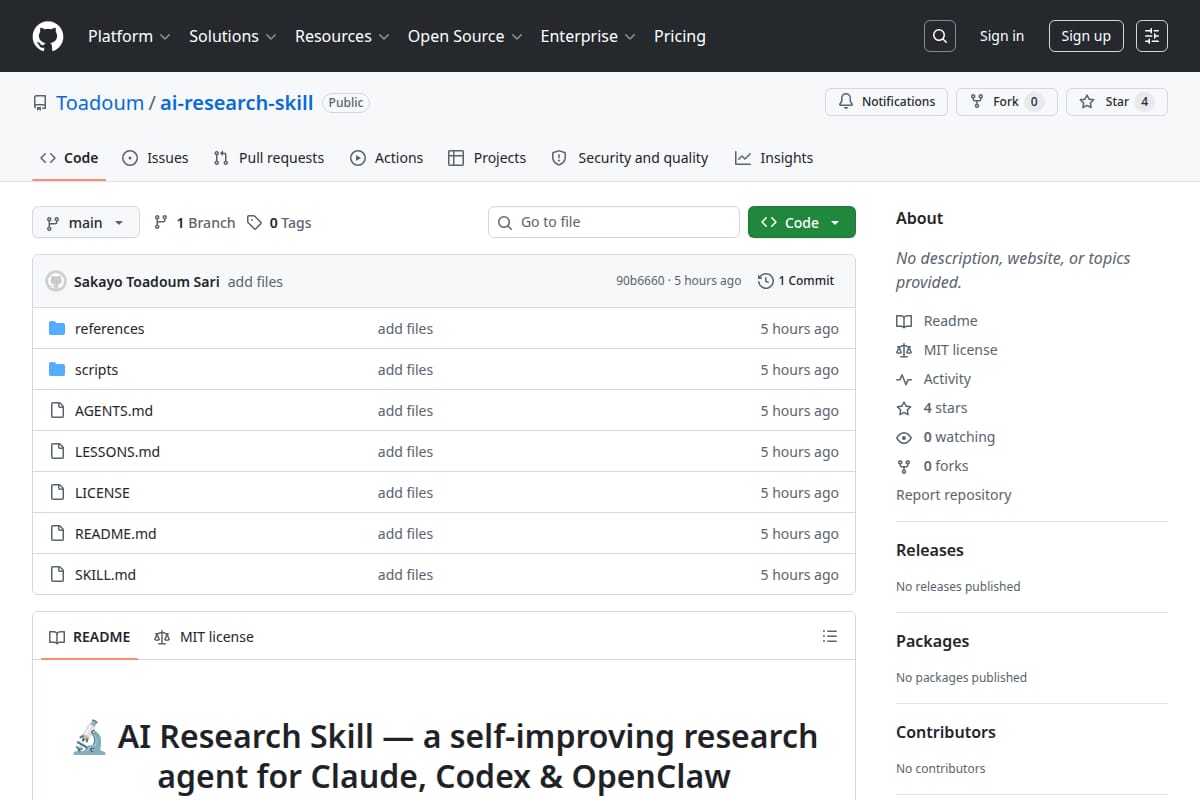Open the README outline list icon
1200x800 pixels.
click(x=829, y=636)
